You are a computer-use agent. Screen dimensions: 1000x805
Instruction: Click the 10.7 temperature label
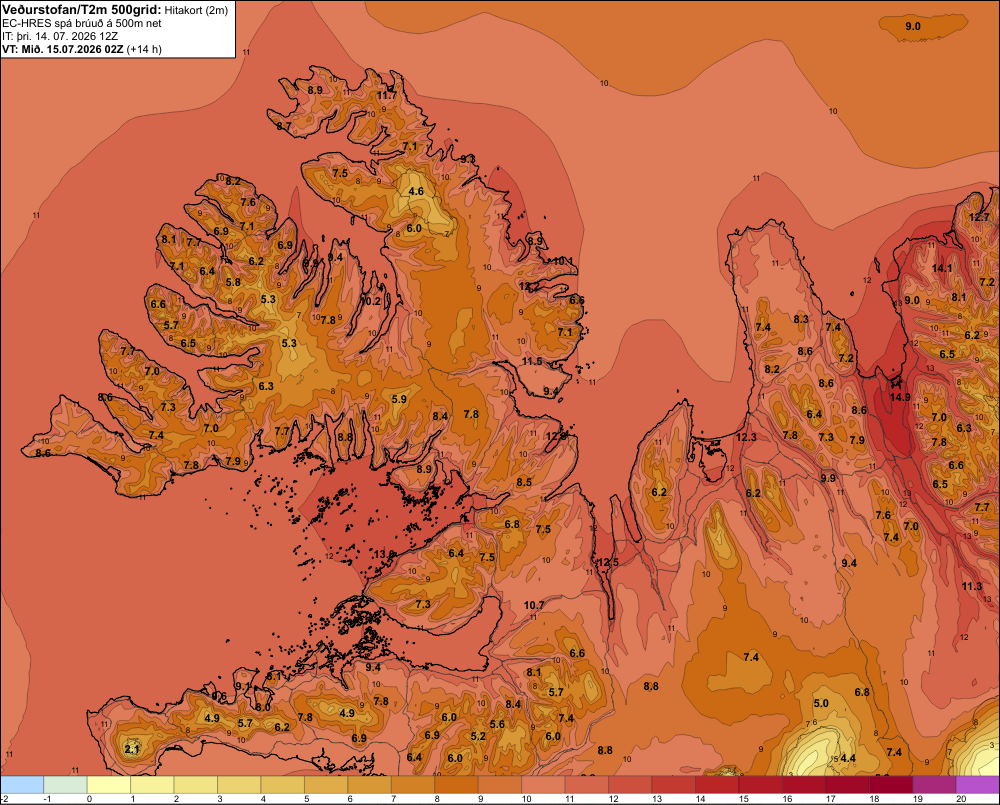click(x=534, y=605)
